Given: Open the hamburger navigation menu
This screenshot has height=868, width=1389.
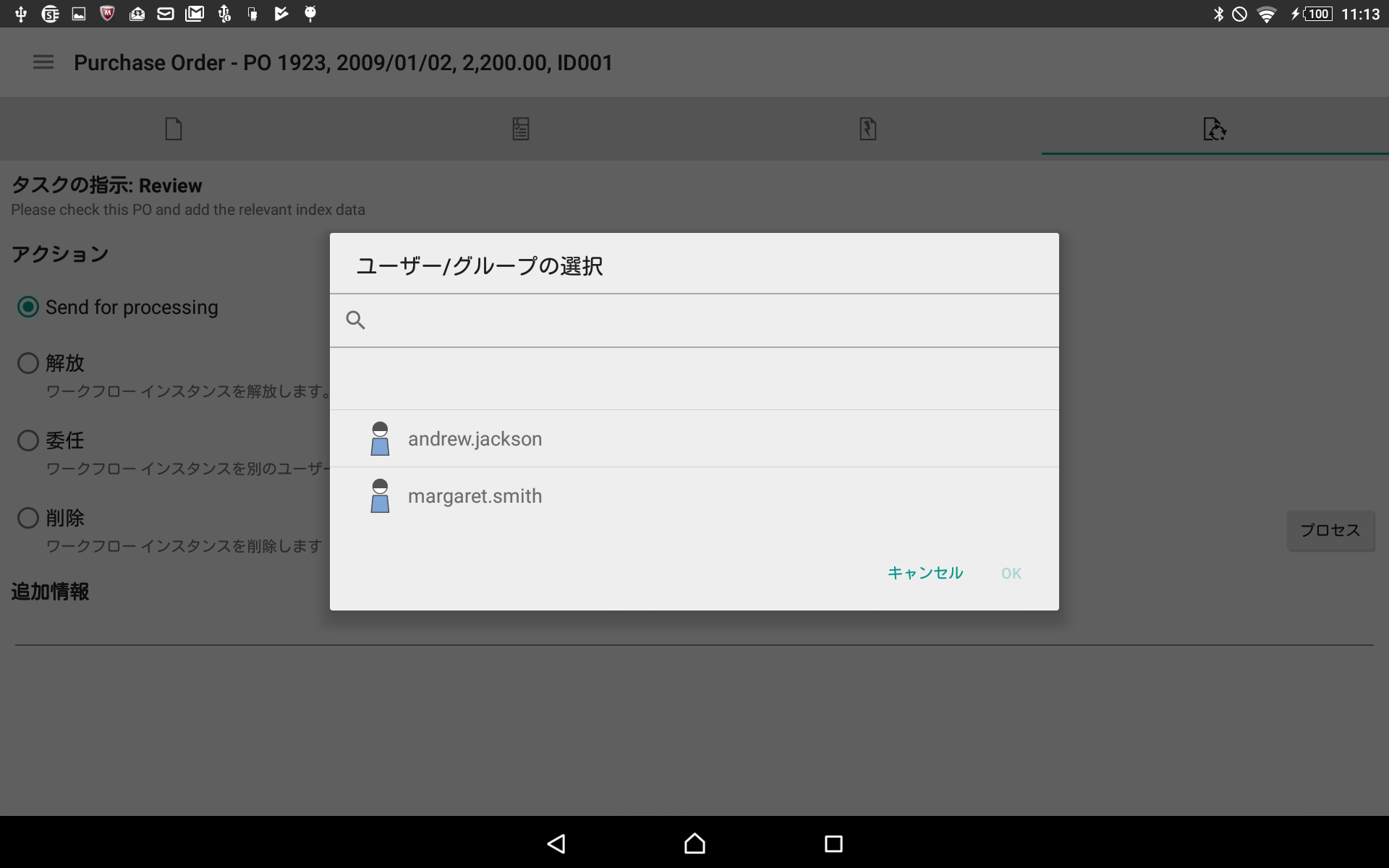Looking at the screenshot, I should (x=43, y=62).
